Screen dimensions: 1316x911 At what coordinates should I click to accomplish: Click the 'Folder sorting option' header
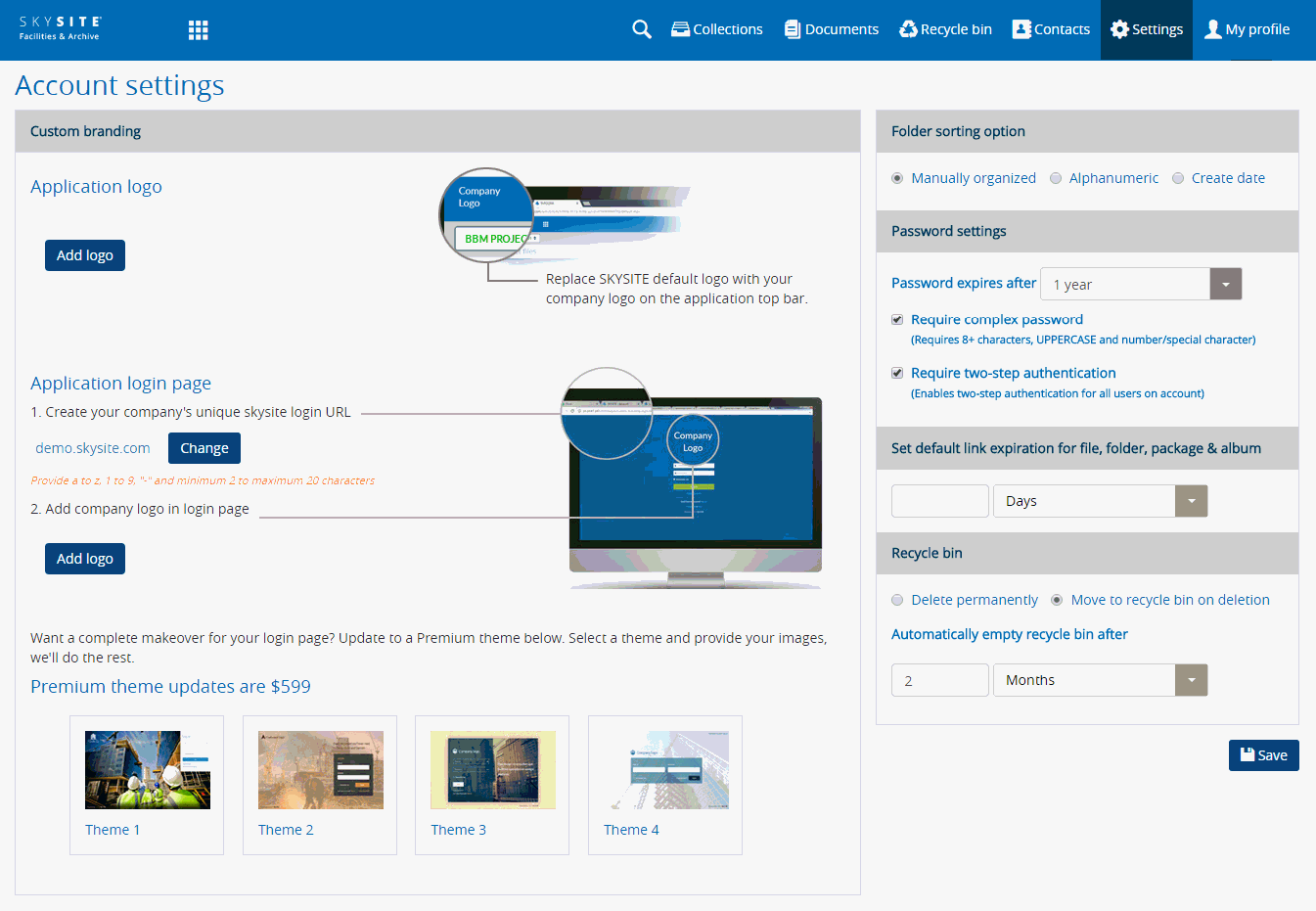(1087, 131)
